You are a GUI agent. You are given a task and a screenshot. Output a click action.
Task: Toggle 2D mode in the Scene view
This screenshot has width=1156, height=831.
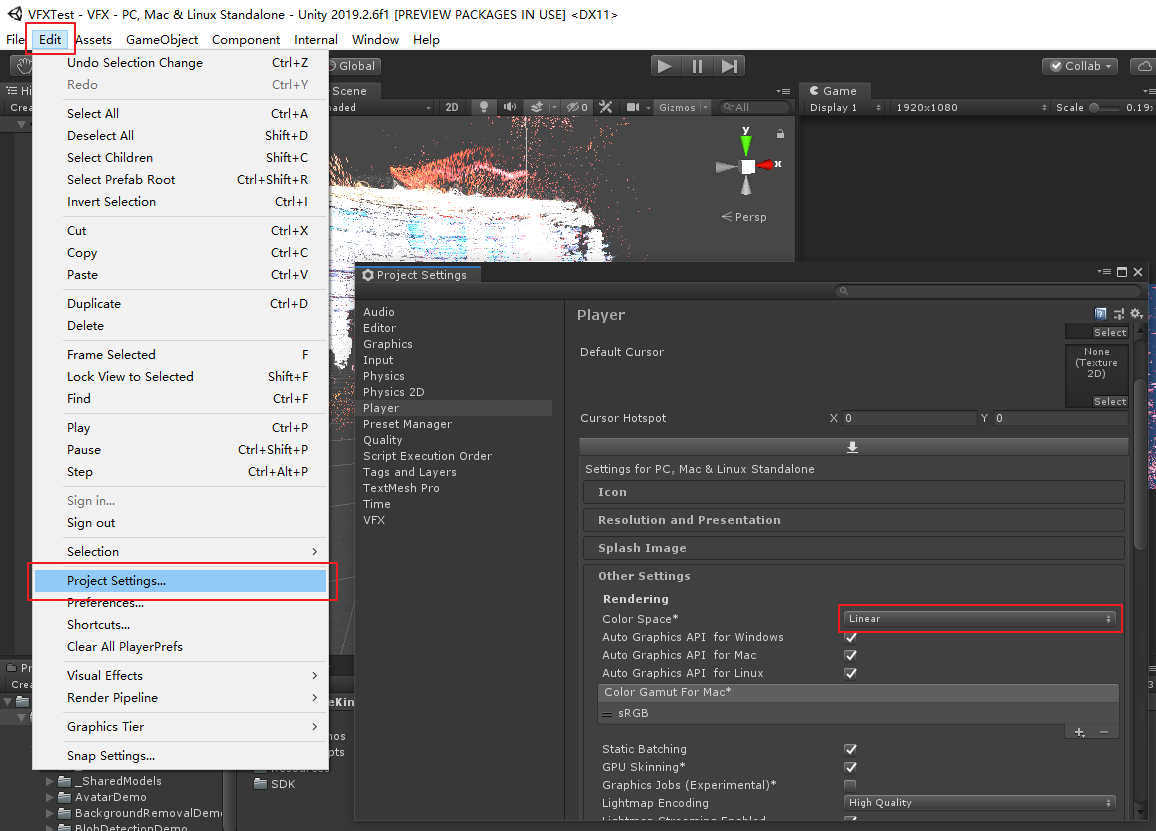pyautogui.click(x=452, y=107)
